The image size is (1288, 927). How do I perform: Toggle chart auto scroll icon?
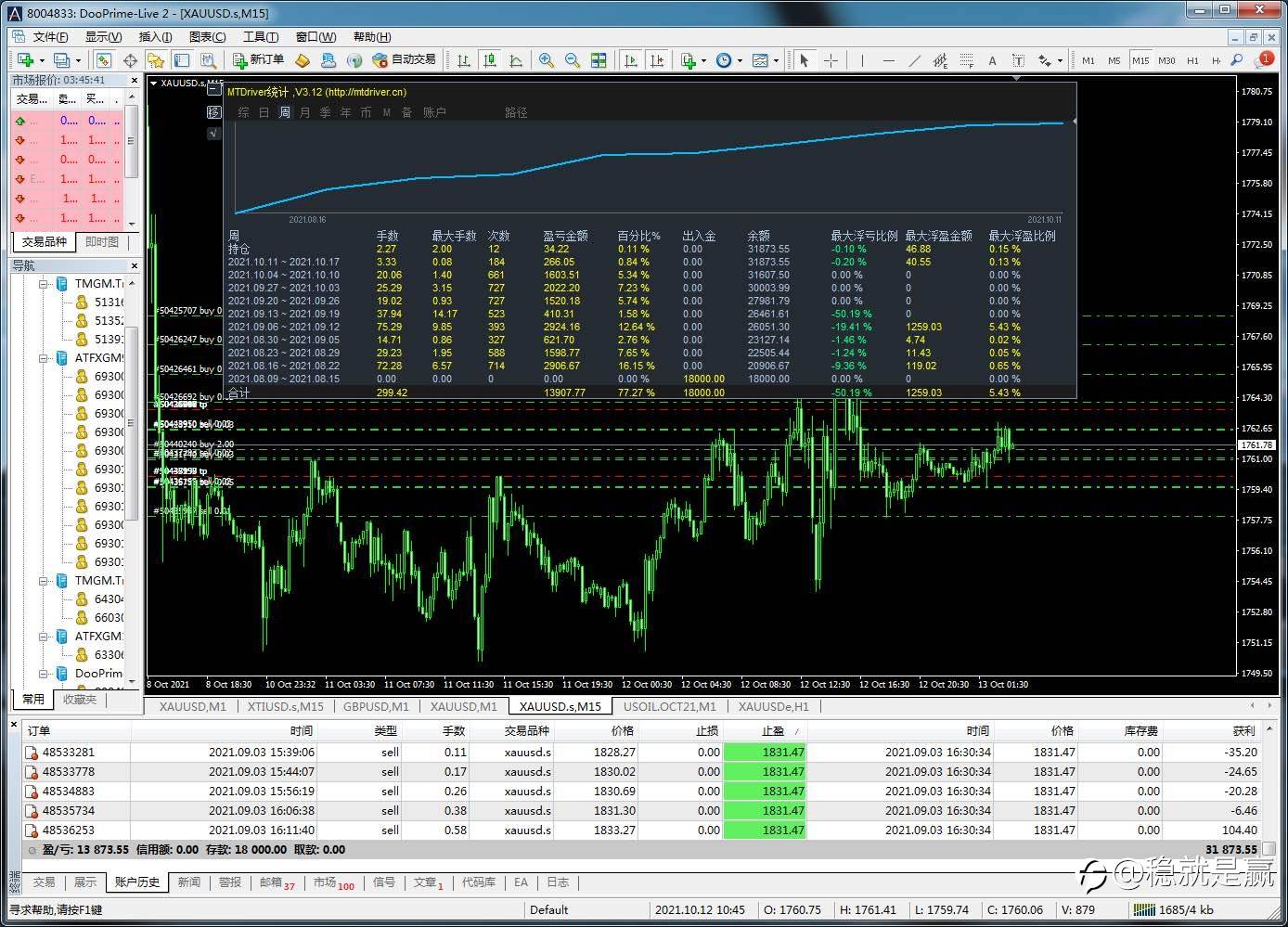point(631,59)
